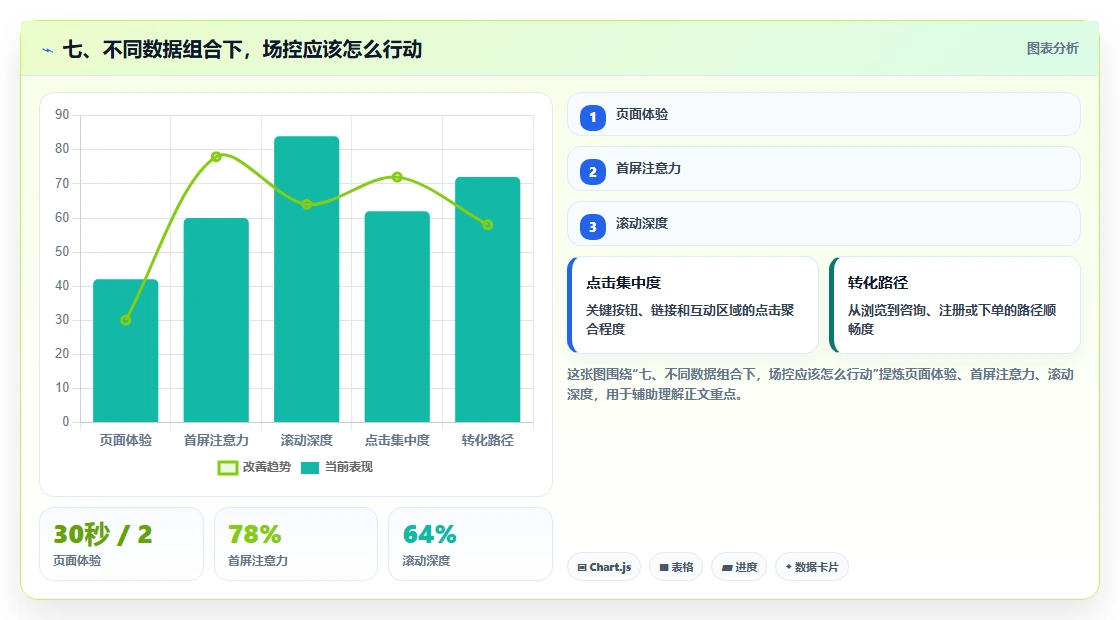The image size is (1120, 620).
Task: Click the y-axis value 90
Action: 62,115
